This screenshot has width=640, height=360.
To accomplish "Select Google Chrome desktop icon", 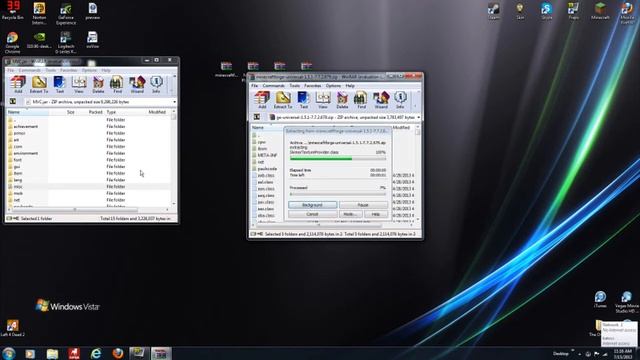I will (12, 42).
